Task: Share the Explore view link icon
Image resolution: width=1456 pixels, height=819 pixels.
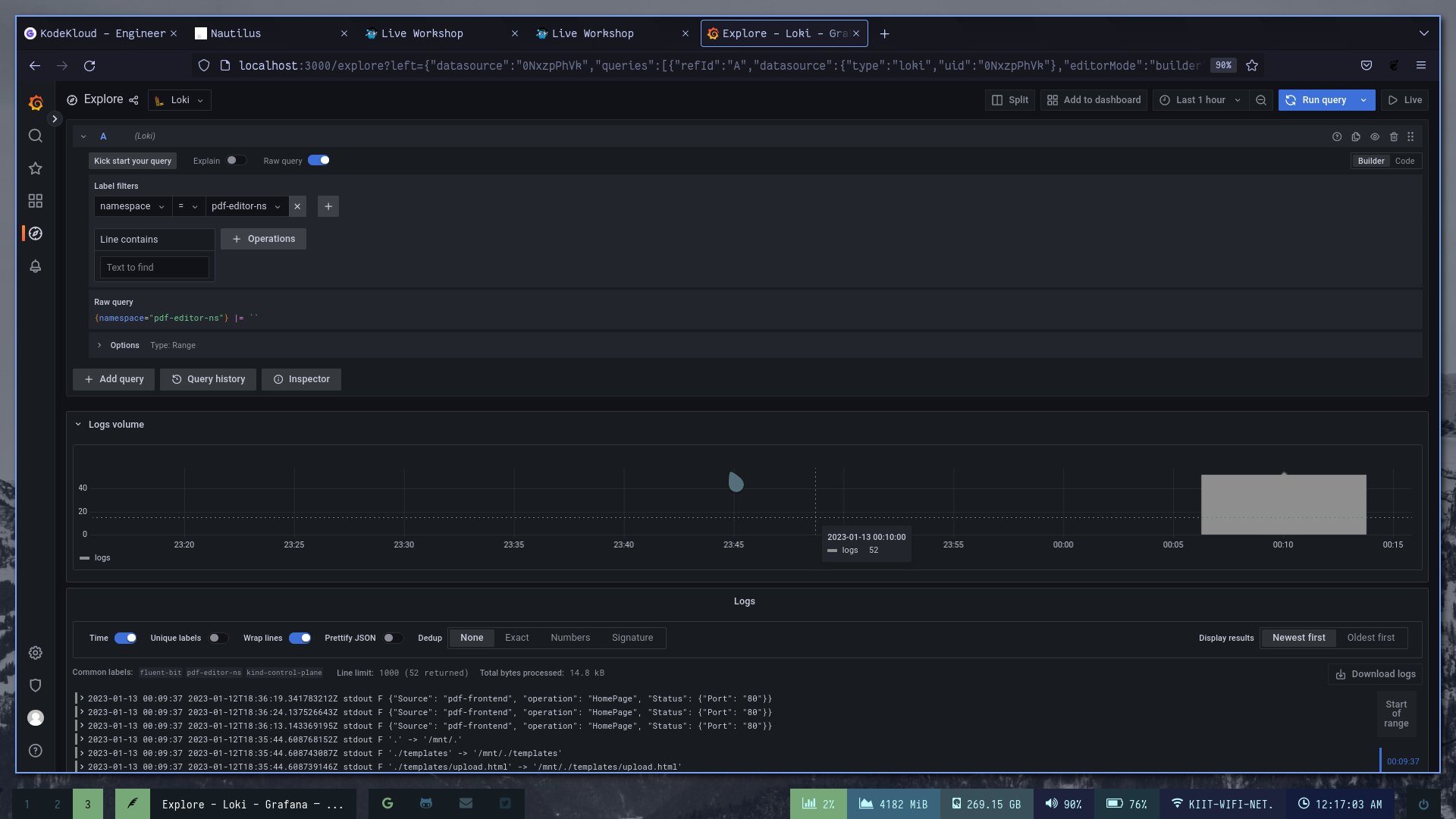Action: pyautogui.click(x=133, y=100)
